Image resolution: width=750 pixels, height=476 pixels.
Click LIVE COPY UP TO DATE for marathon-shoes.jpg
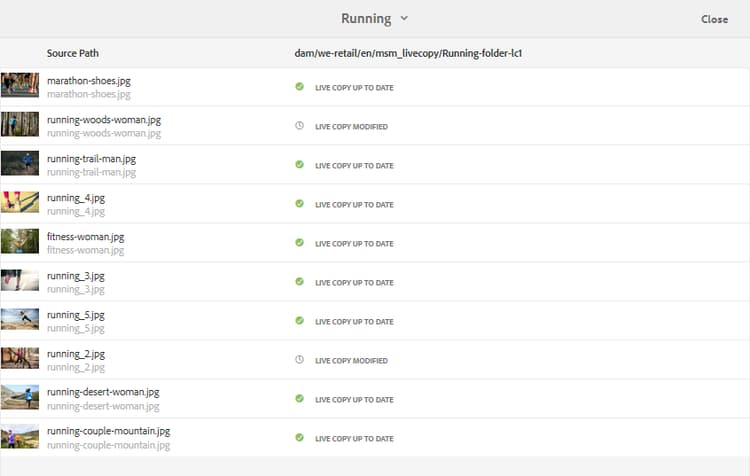(354, 88)
